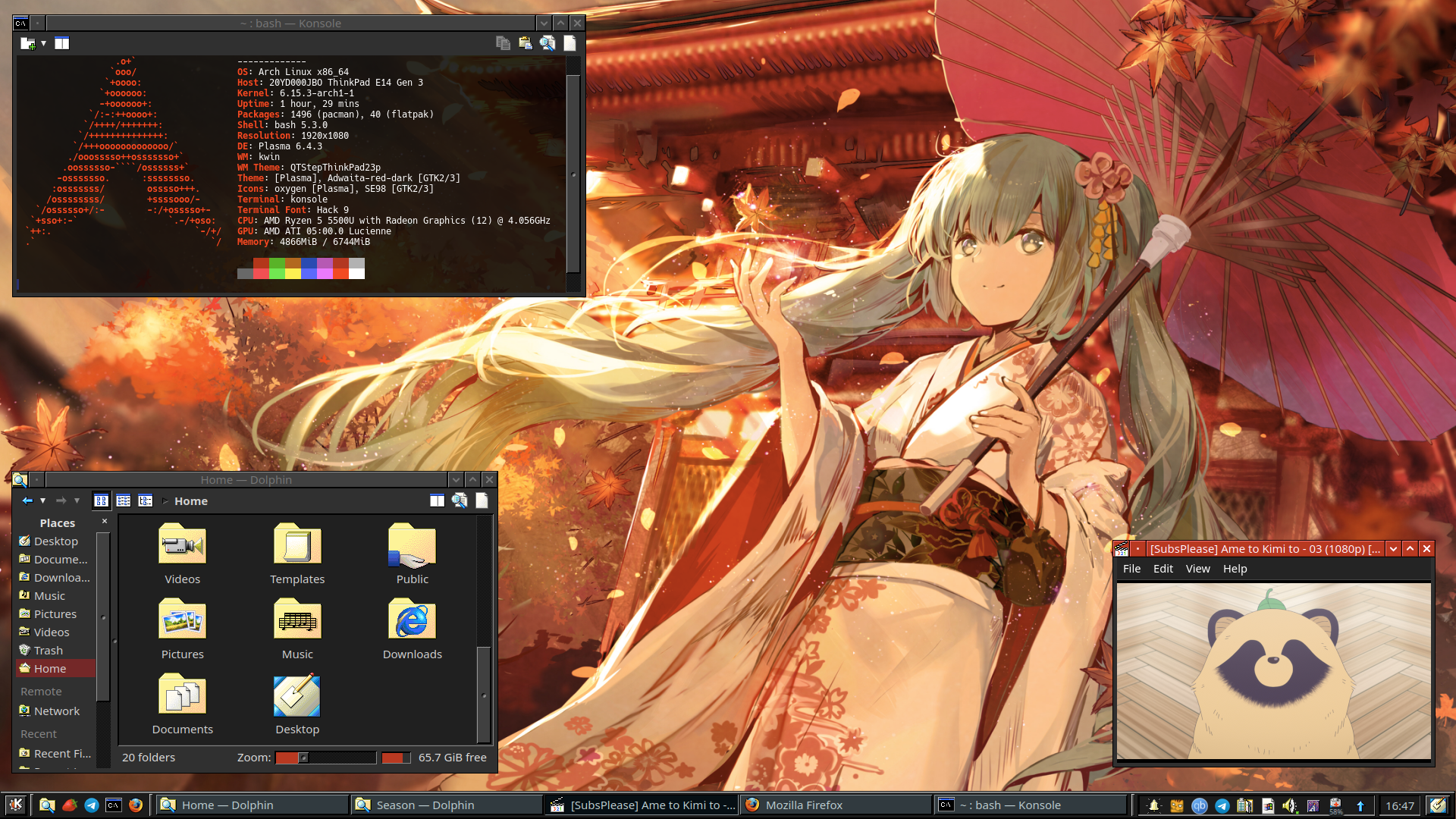The width and height of the screenshot is (1456, 819).
Task: Click the video frame in the player
Action: click(x=1273, y=670)
